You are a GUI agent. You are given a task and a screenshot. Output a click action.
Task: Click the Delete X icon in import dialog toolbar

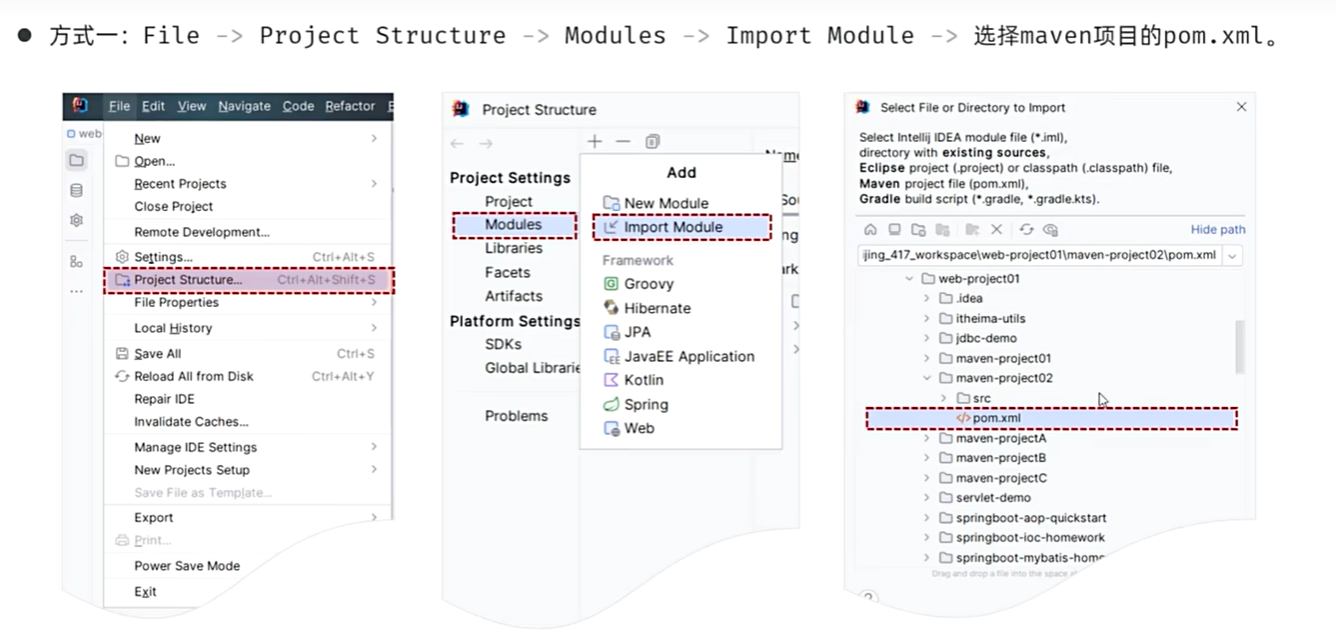point(996,229)
